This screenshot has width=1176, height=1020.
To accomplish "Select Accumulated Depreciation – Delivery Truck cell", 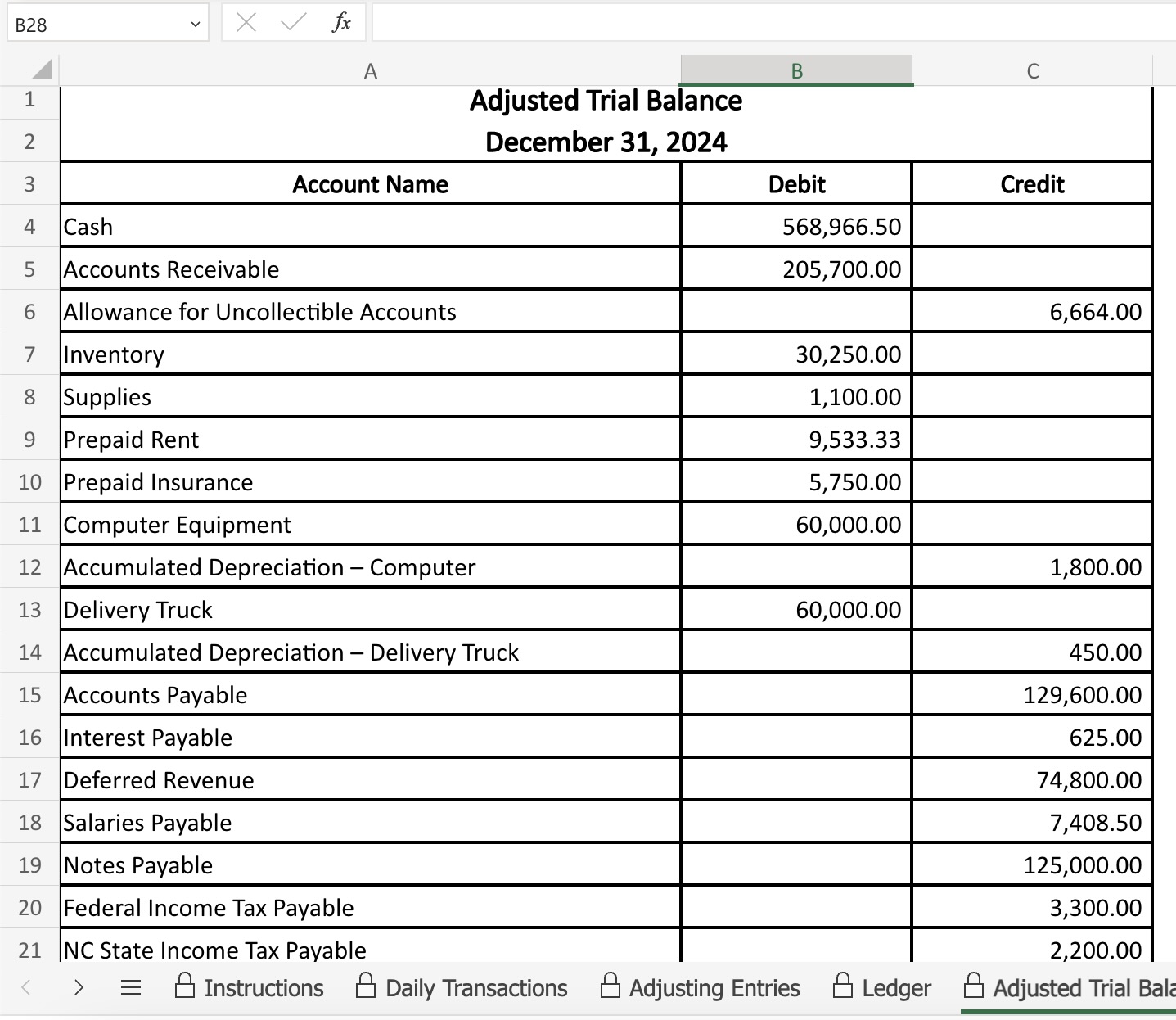I will [x=370, y=652].
